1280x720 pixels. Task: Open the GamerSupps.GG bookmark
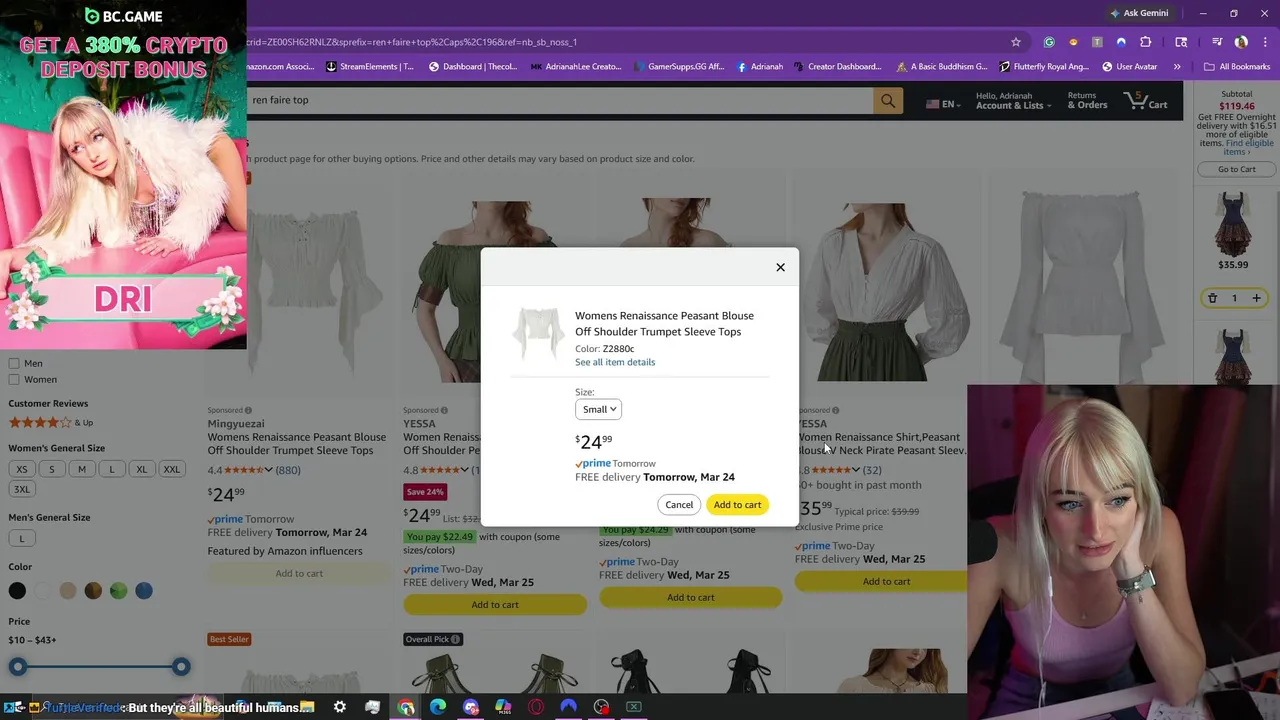click(x=680, y=67)
